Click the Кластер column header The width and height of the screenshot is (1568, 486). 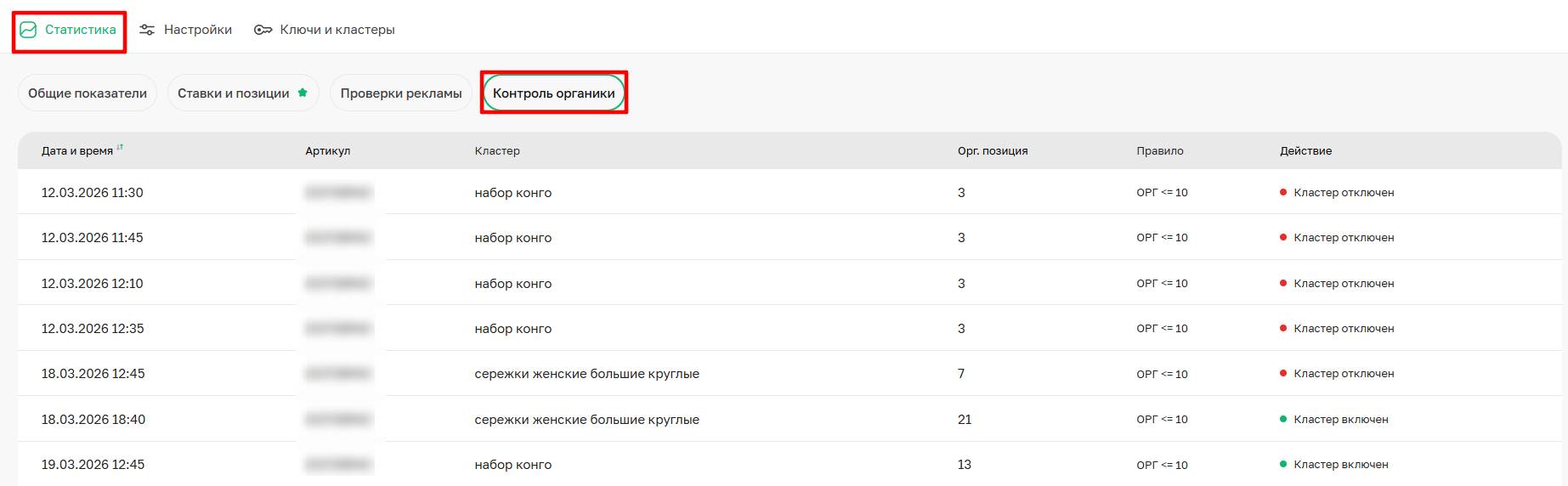(x=497, y=151)
